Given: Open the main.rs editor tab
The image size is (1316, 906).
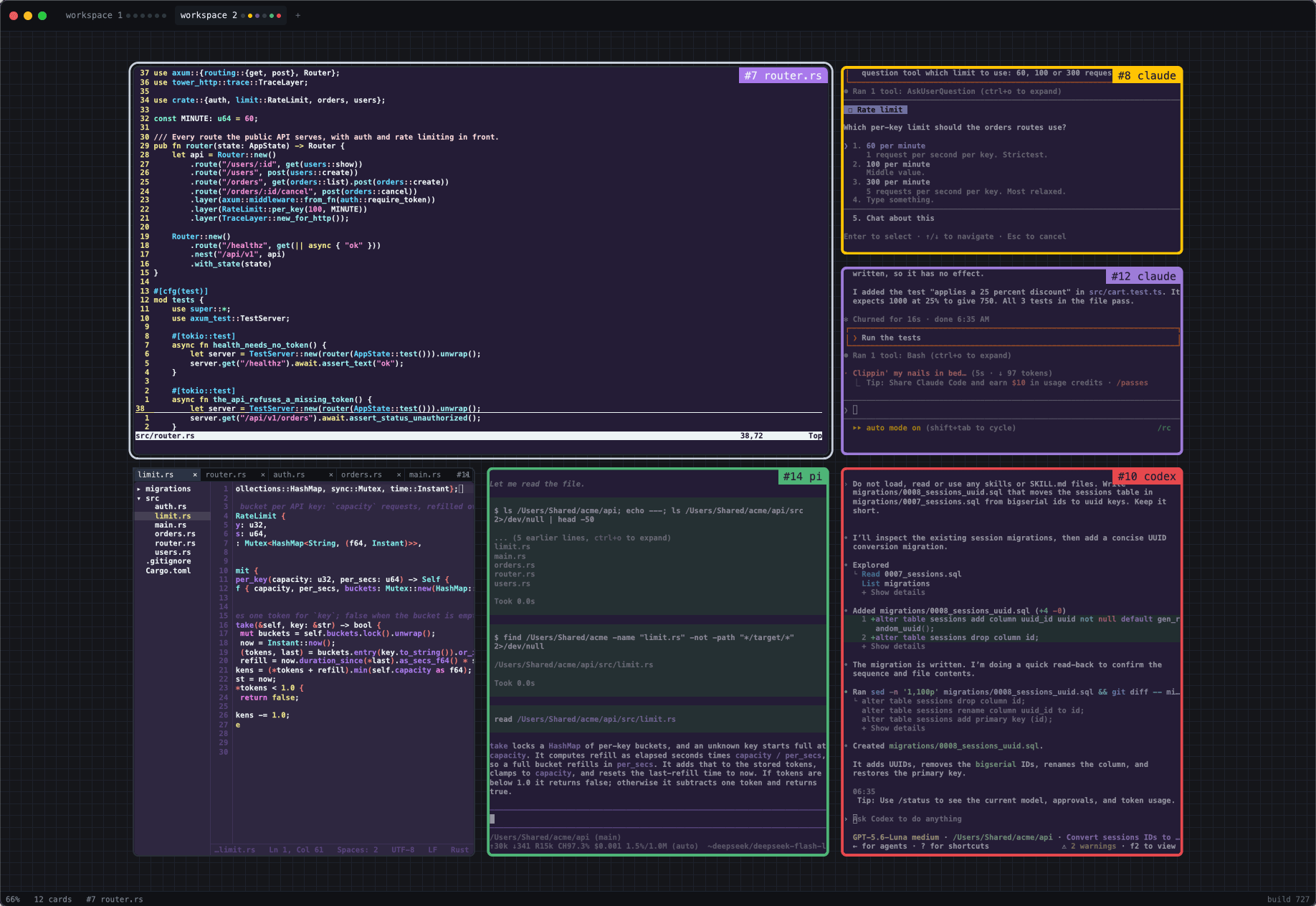Looking at the screenshot, I should [425, 475].
